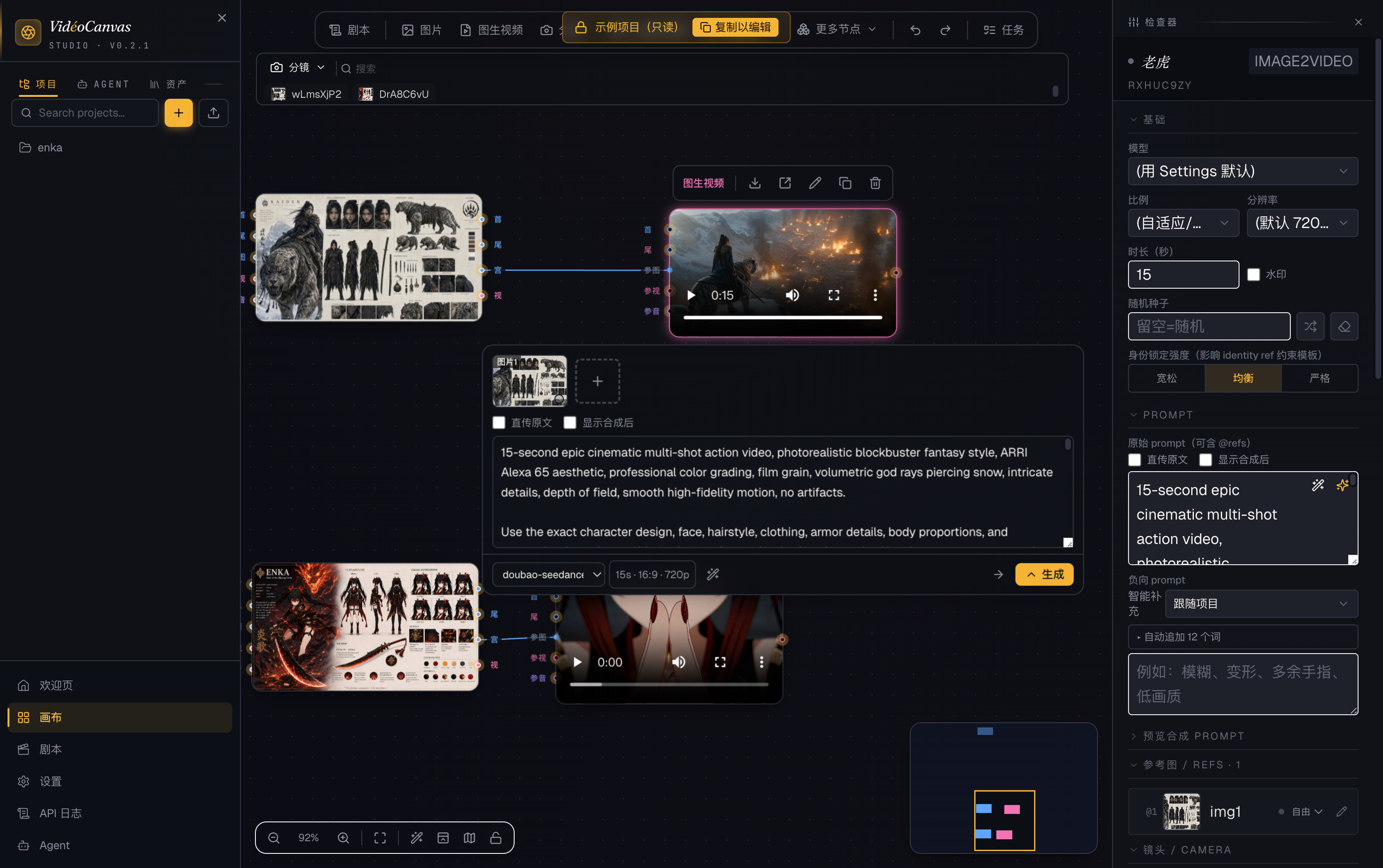This screenshot has width=1383, height=868.
Task: Enable 直传原文 checkbox in inspector
Action: pos(1134,460)
